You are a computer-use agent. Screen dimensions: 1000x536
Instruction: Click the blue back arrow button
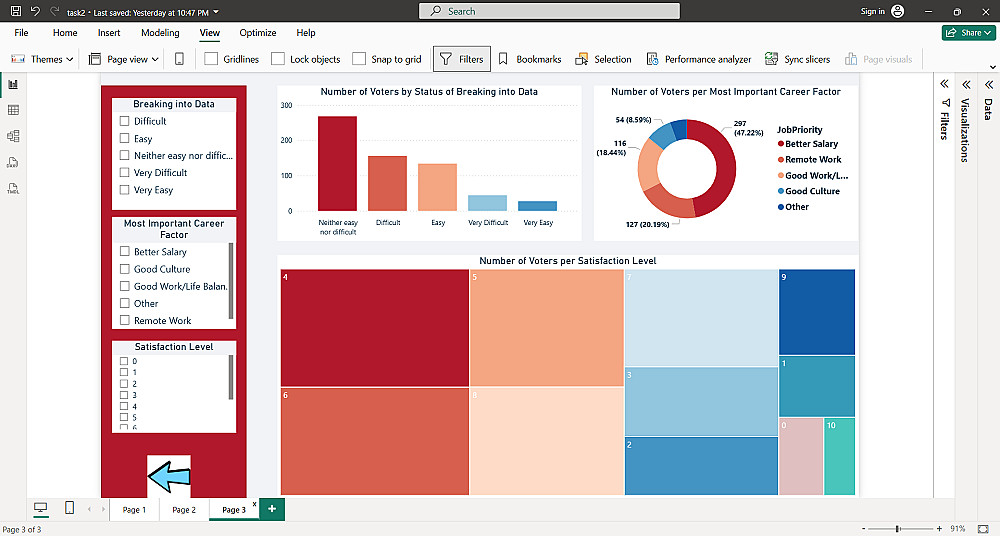(x=169, y=476)
